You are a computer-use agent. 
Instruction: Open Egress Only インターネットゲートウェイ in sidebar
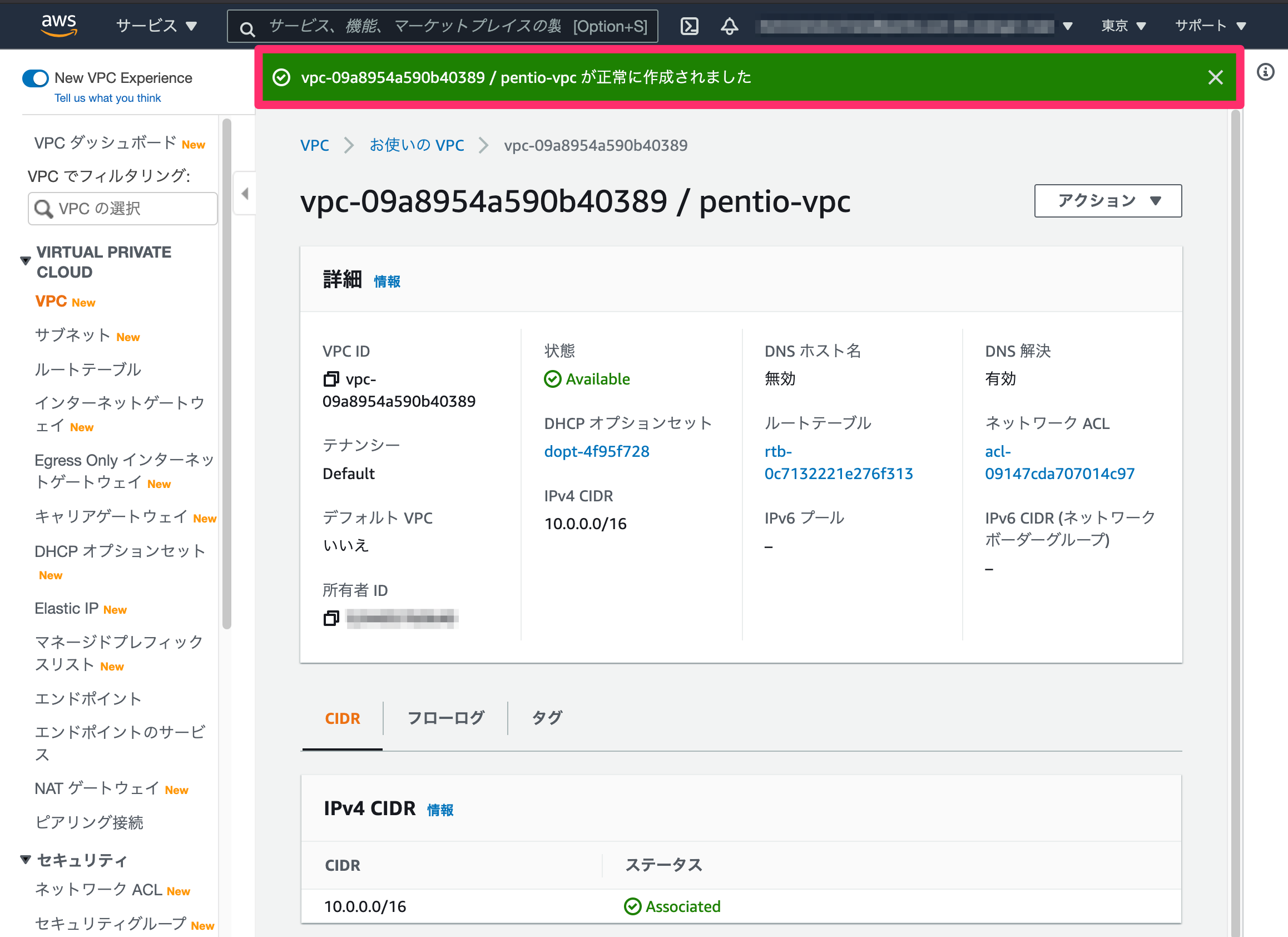click(x=124, y=471)
